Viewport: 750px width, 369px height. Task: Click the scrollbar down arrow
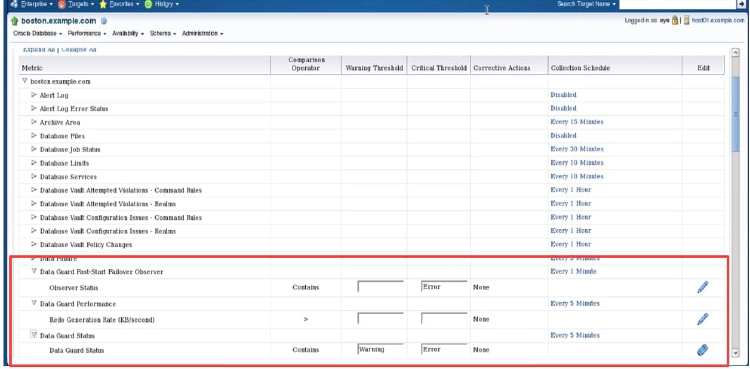coord(736,353)
